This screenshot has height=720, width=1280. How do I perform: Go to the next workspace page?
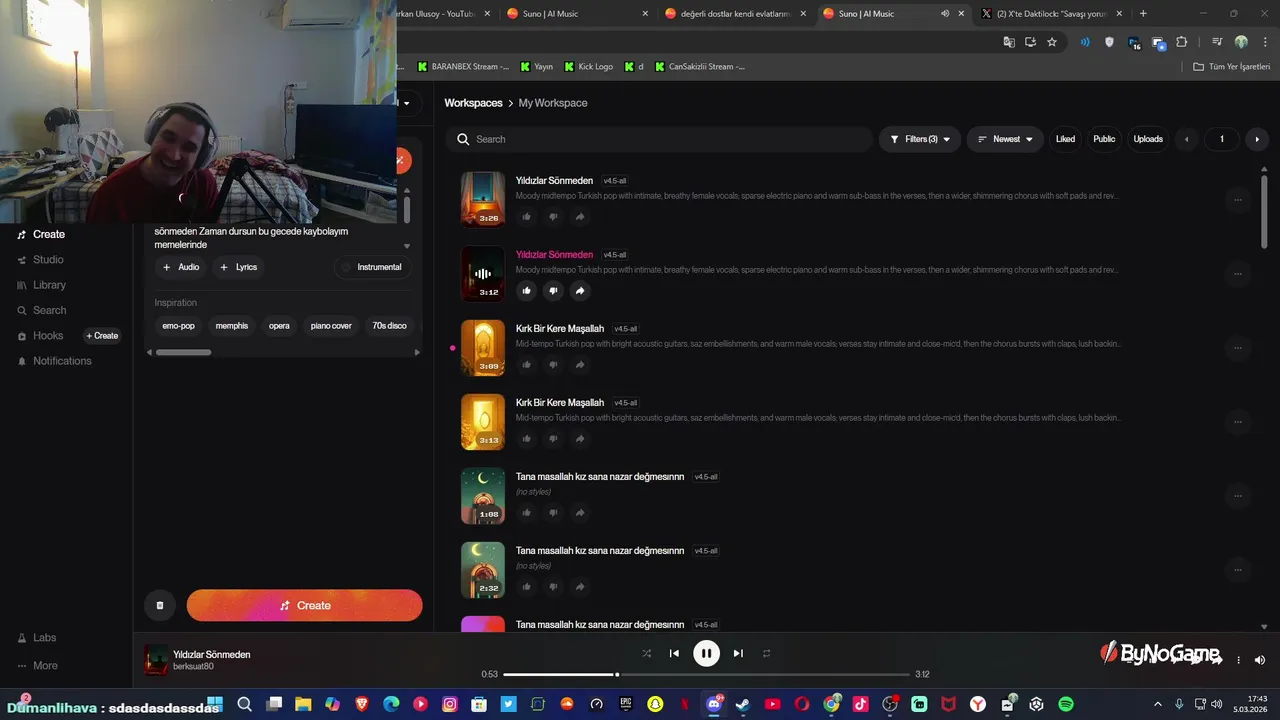tap(1257, 139)
